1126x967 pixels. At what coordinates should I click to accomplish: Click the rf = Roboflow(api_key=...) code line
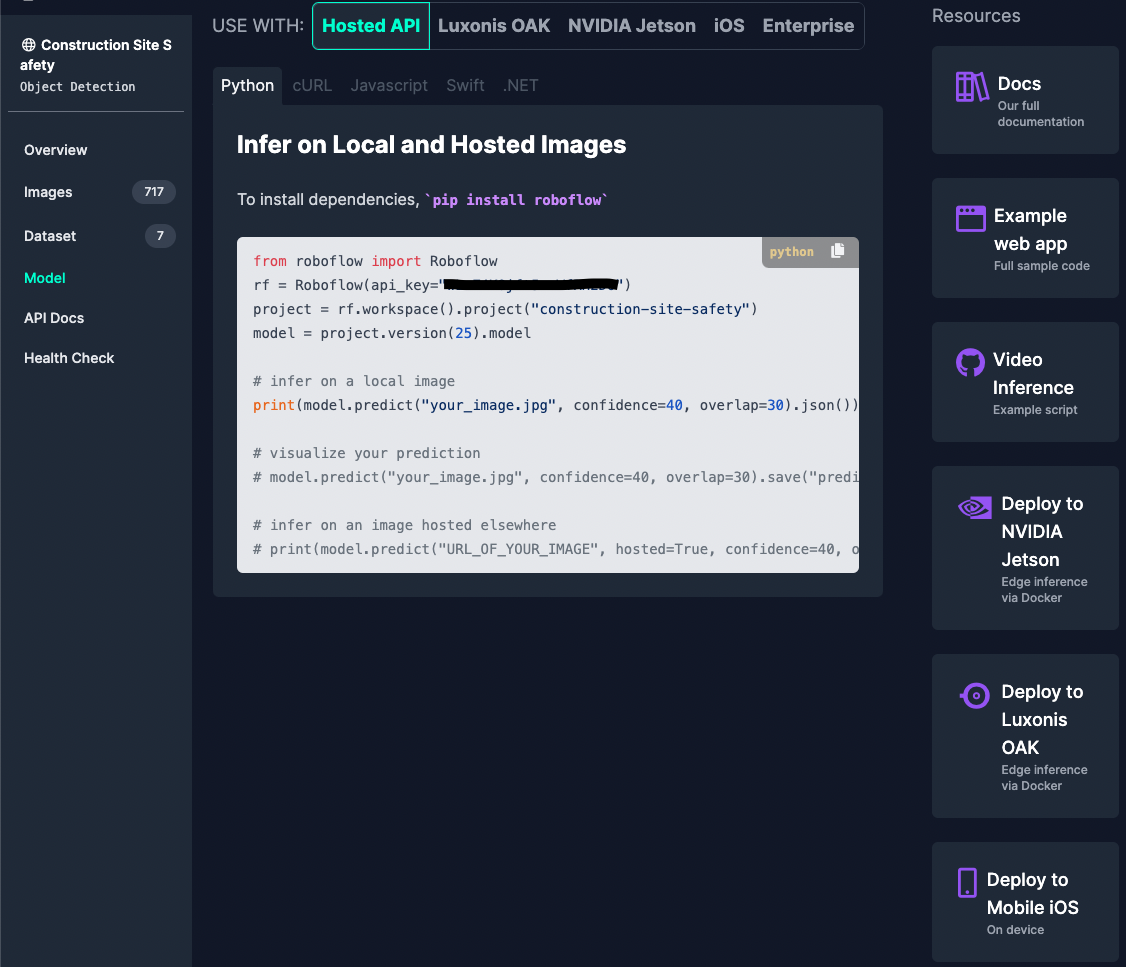click(442, 285)
